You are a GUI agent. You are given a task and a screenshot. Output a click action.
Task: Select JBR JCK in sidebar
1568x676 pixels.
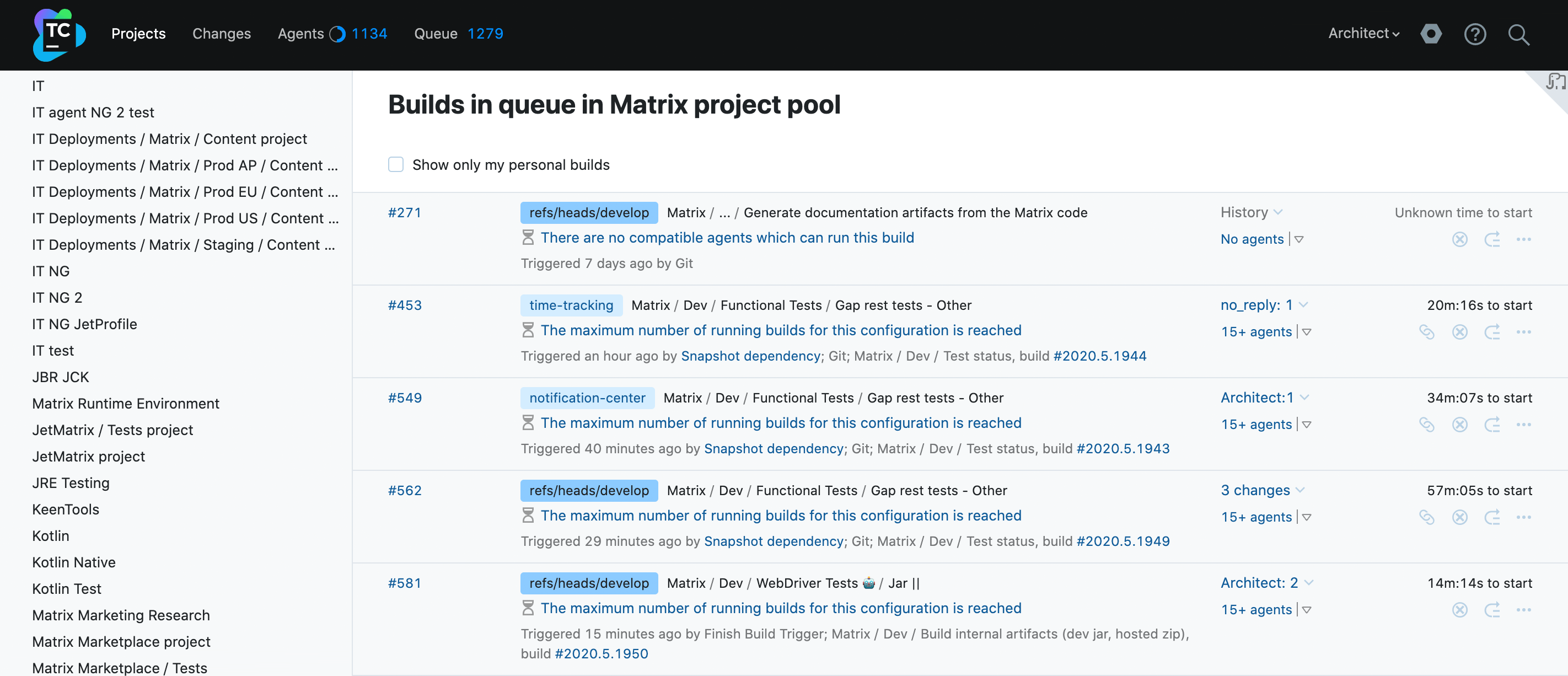click(x=60, y=377)
